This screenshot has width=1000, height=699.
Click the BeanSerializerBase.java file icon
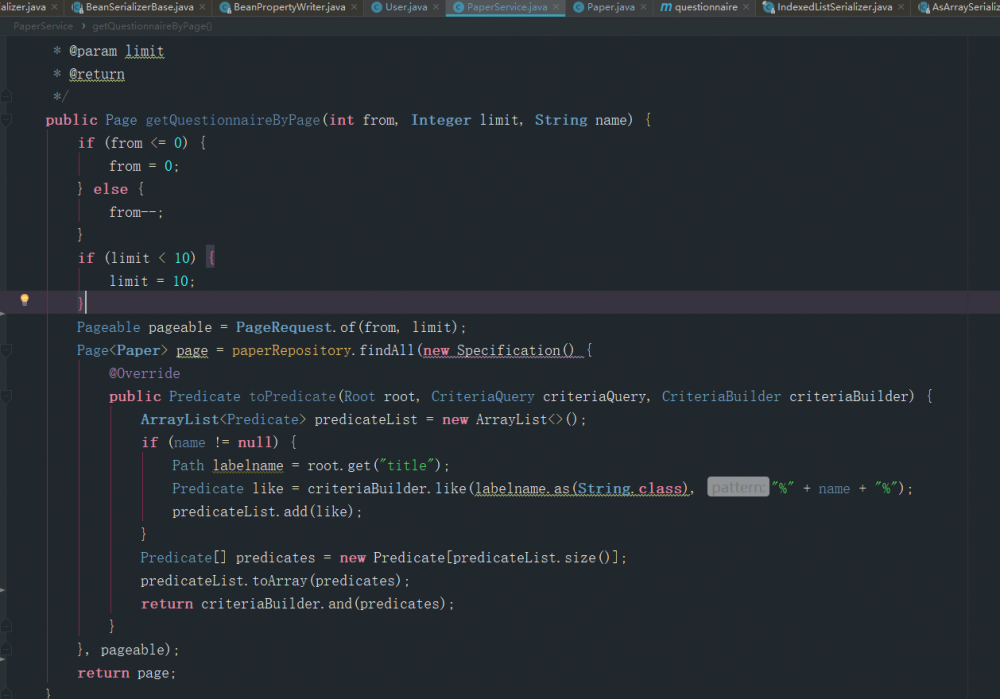(x=77, y=7)
